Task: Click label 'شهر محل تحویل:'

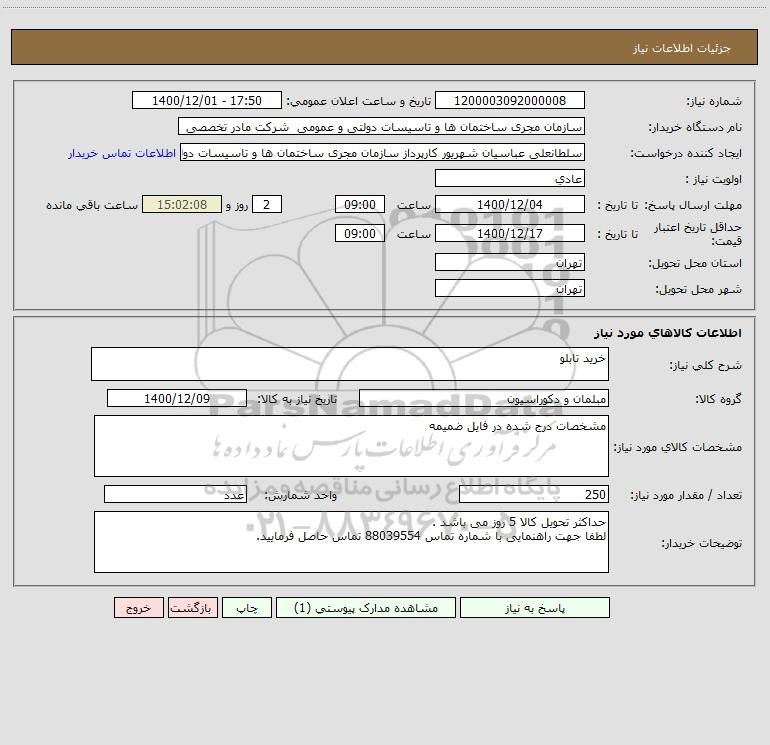Action: (698, 289)
